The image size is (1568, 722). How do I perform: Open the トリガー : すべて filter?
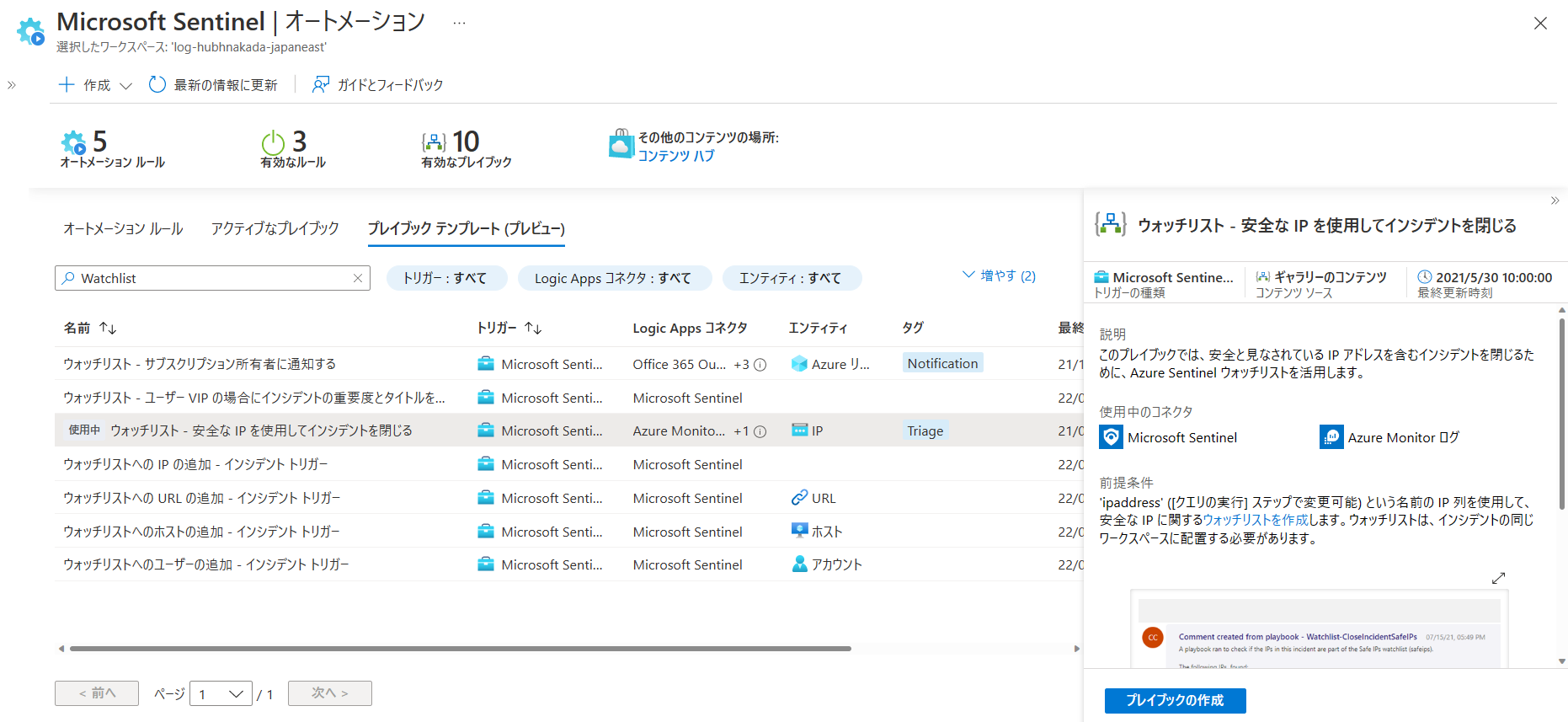[x=445, y=278]
